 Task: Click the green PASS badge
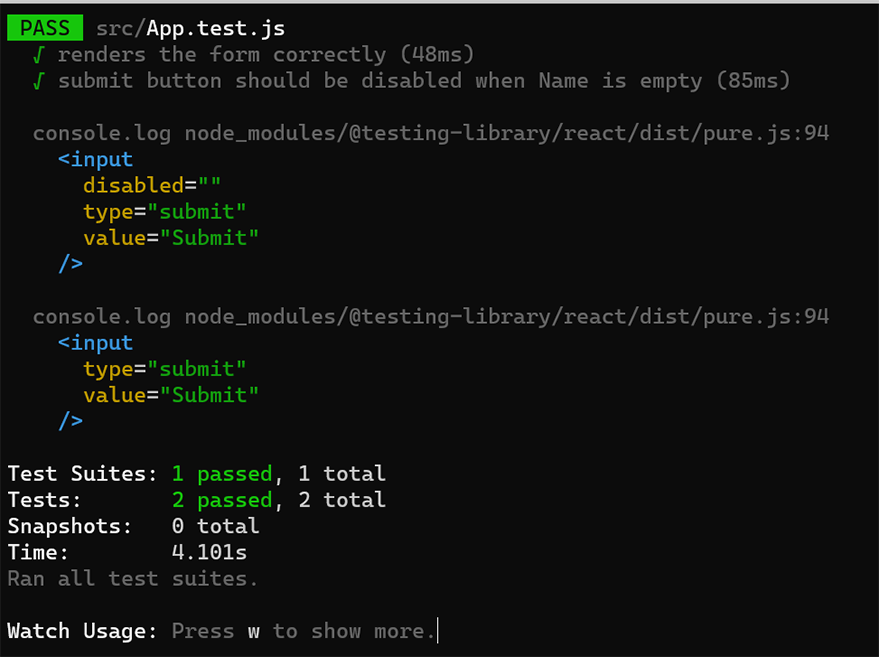click(x=45, y=27)
